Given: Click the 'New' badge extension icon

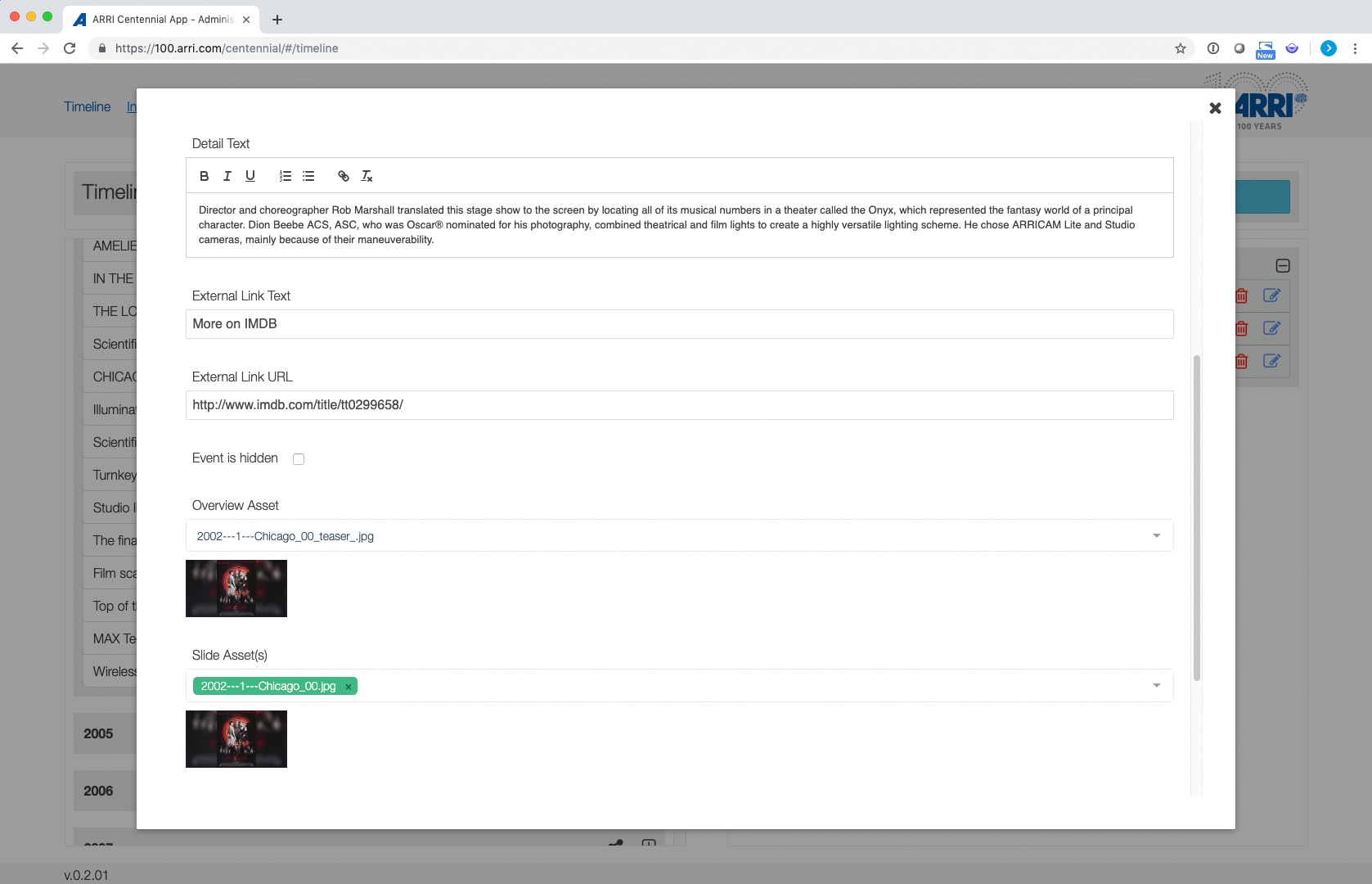Looking at the screenshot, I should (x=1266, y=49).
